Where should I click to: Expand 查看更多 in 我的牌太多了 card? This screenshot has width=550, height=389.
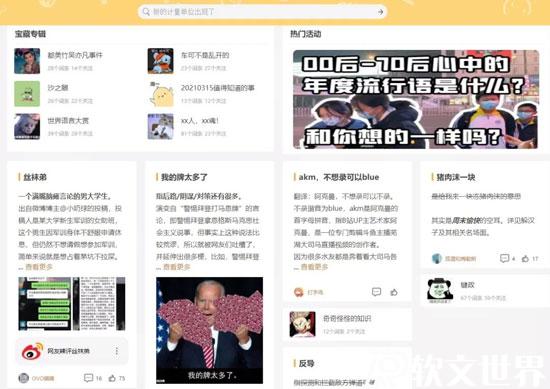(176, 267)
